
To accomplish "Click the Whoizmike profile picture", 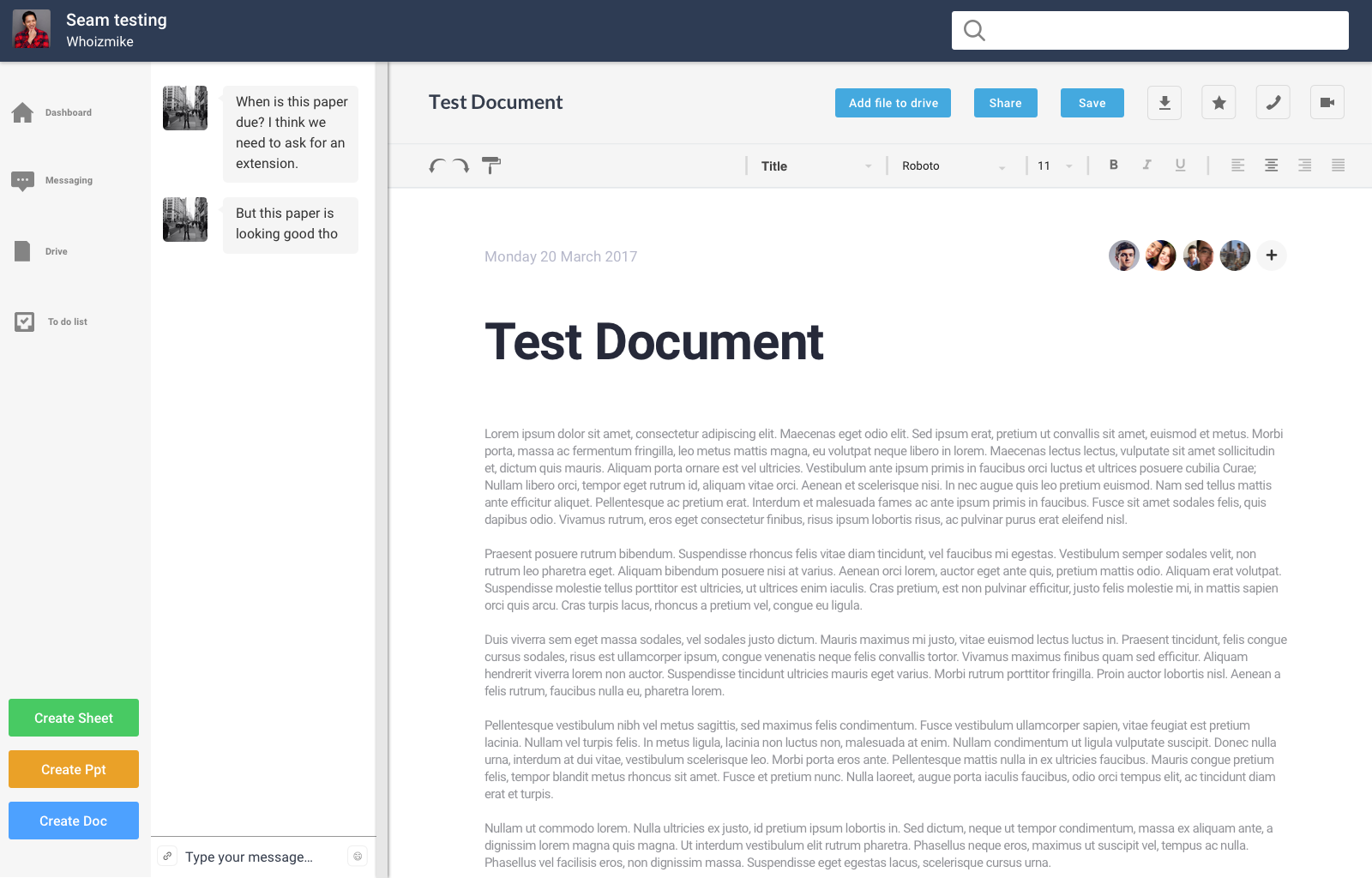I will [32, 29].
